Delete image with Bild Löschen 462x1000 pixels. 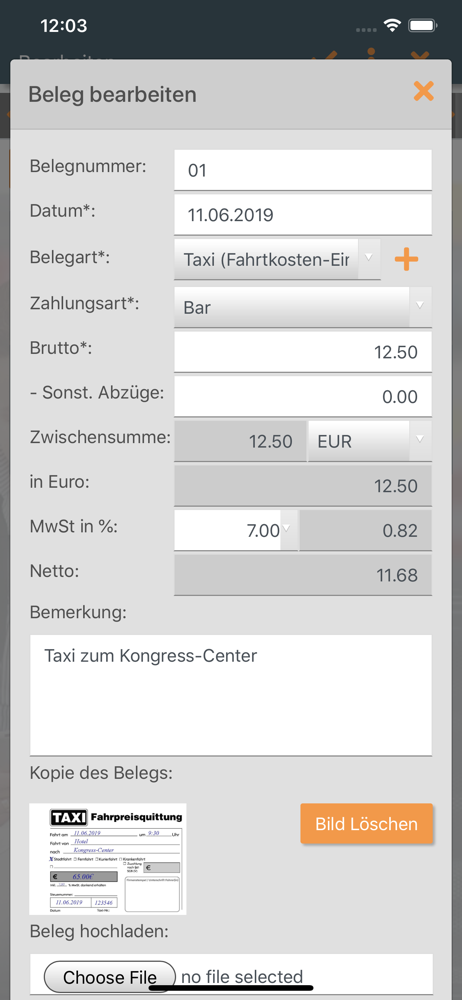coord(366,824)
